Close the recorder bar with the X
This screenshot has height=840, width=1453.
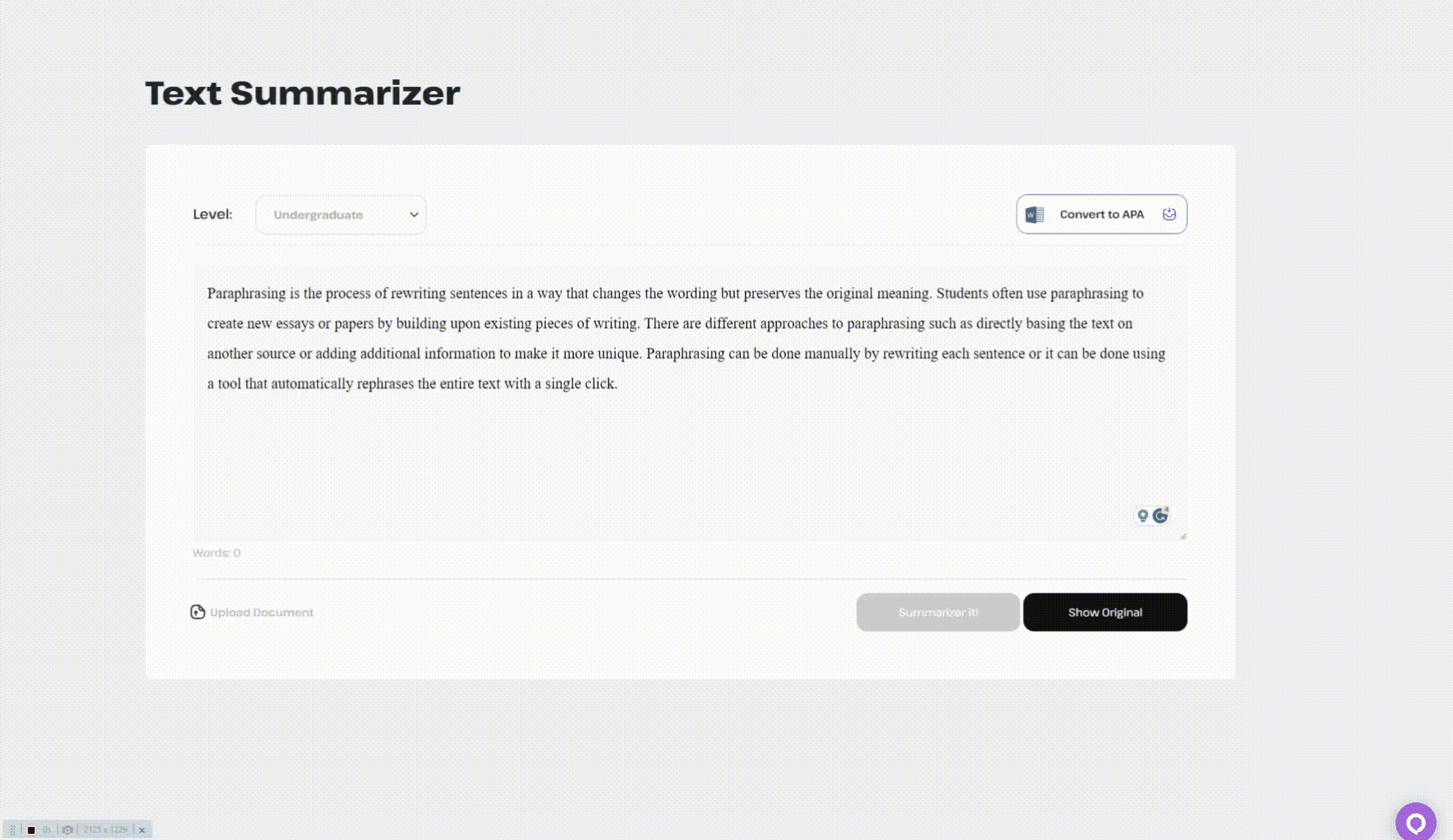[142, 830]
